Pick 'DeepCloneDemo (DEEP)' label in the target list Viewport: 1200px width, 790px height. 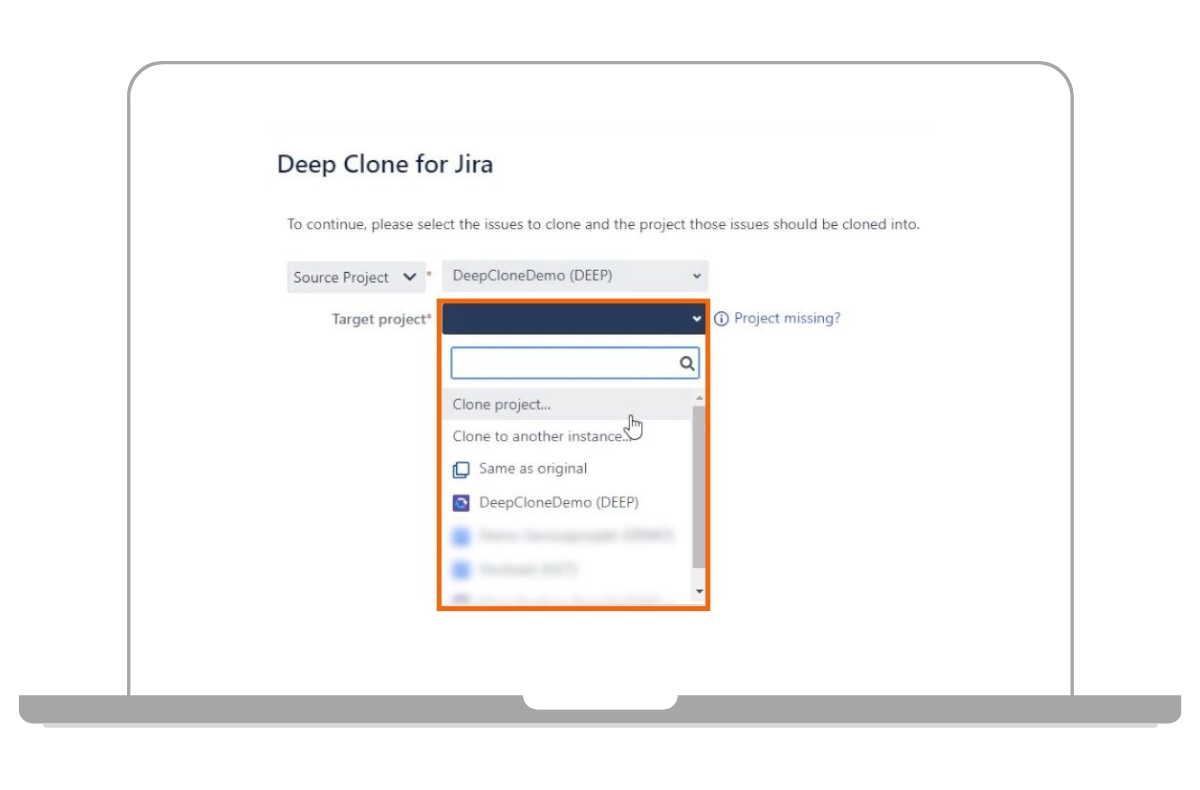click(x=558, y=503)
